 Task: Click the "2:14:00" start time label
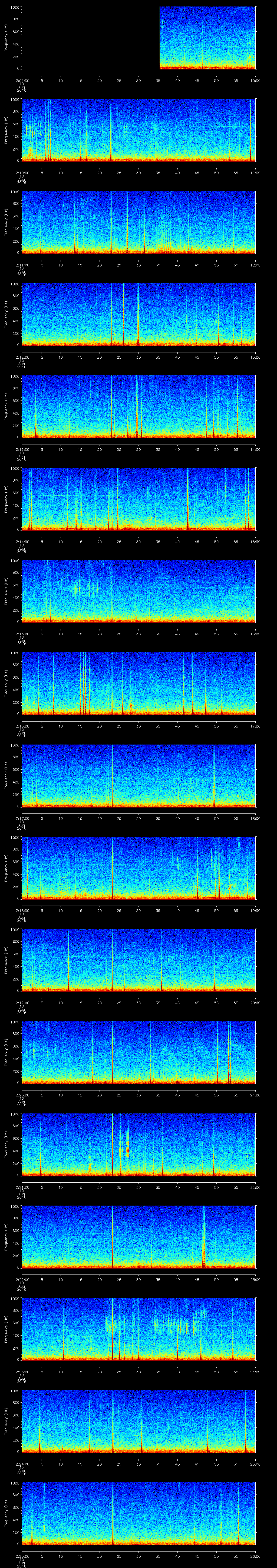(22, 542)
